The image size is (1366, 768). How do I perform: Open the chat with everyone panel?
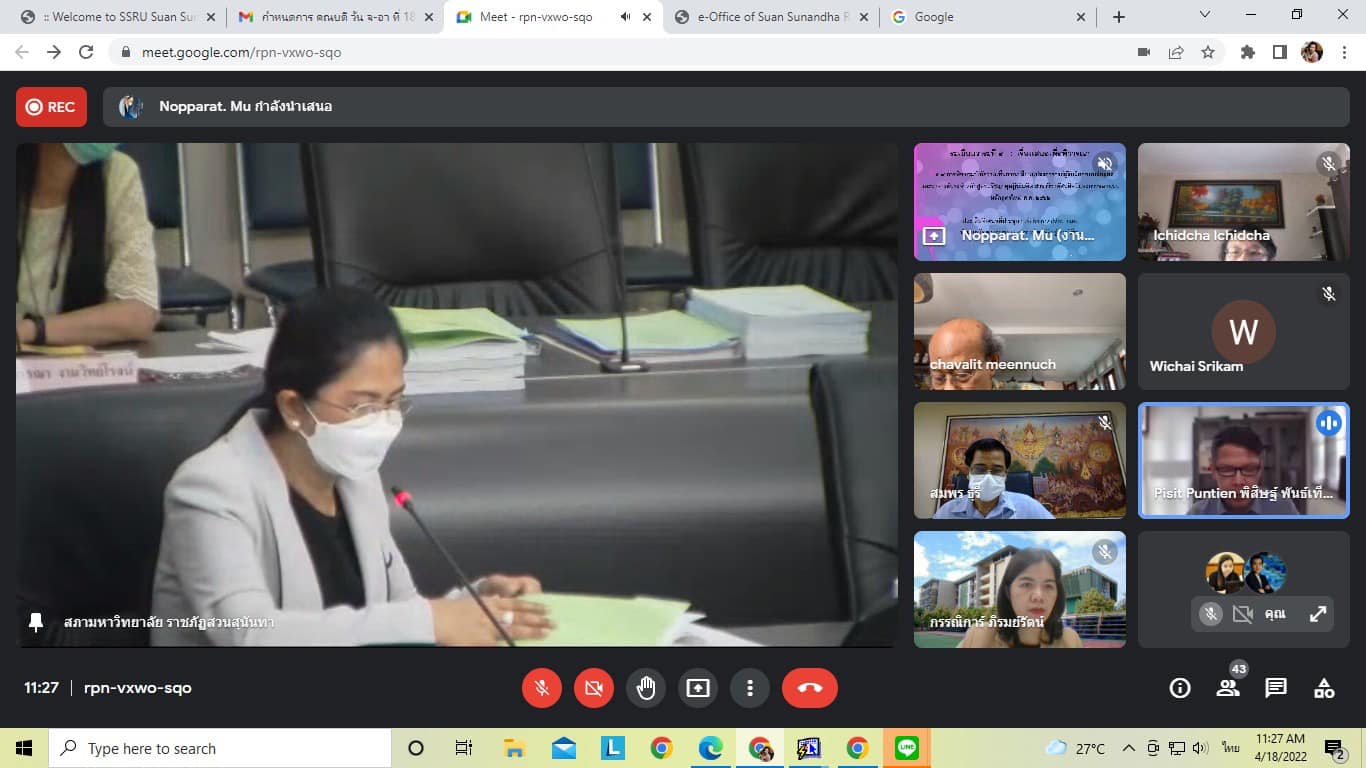click(x=1276, y=688)
